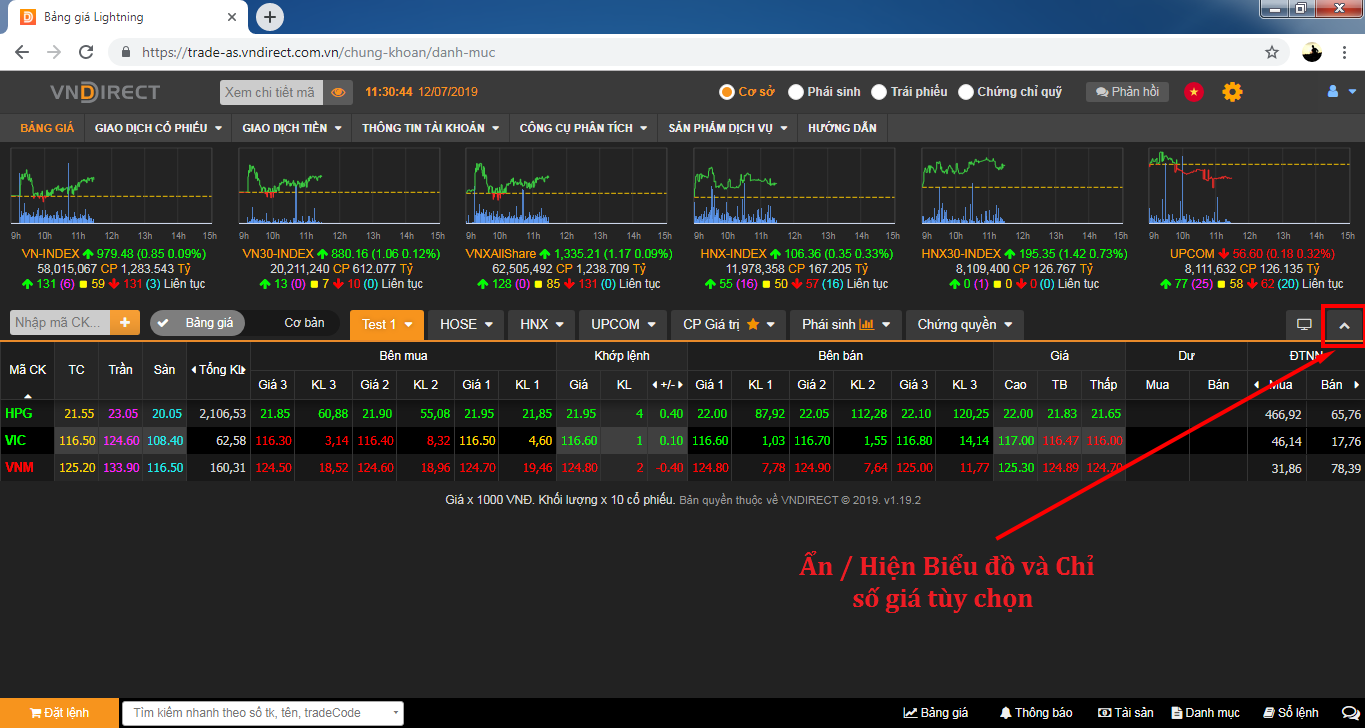Open the HƯỚNG DẪN menu item
This screenshot has height=728, width=1365.
(x=842, y=128)
